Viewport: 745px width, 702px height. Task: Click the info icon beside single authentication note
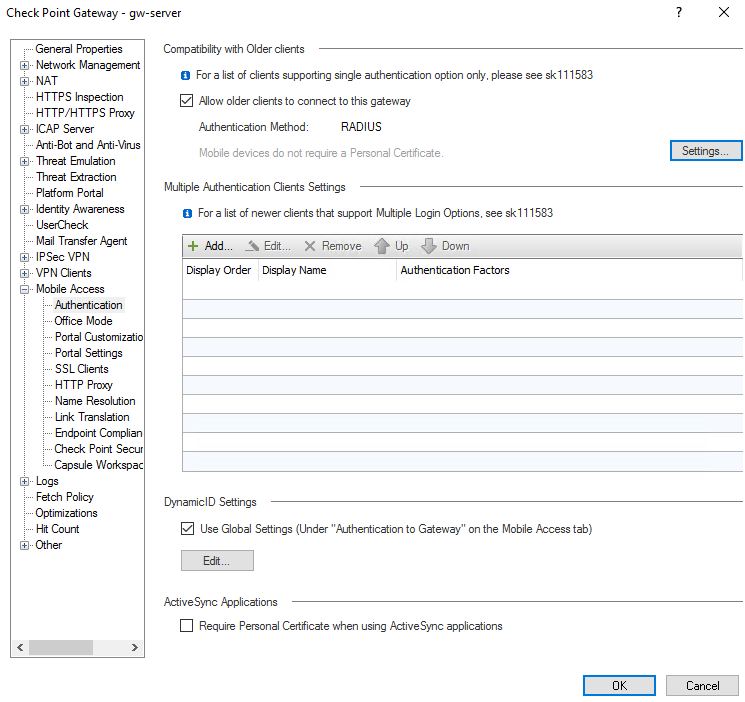186,75
